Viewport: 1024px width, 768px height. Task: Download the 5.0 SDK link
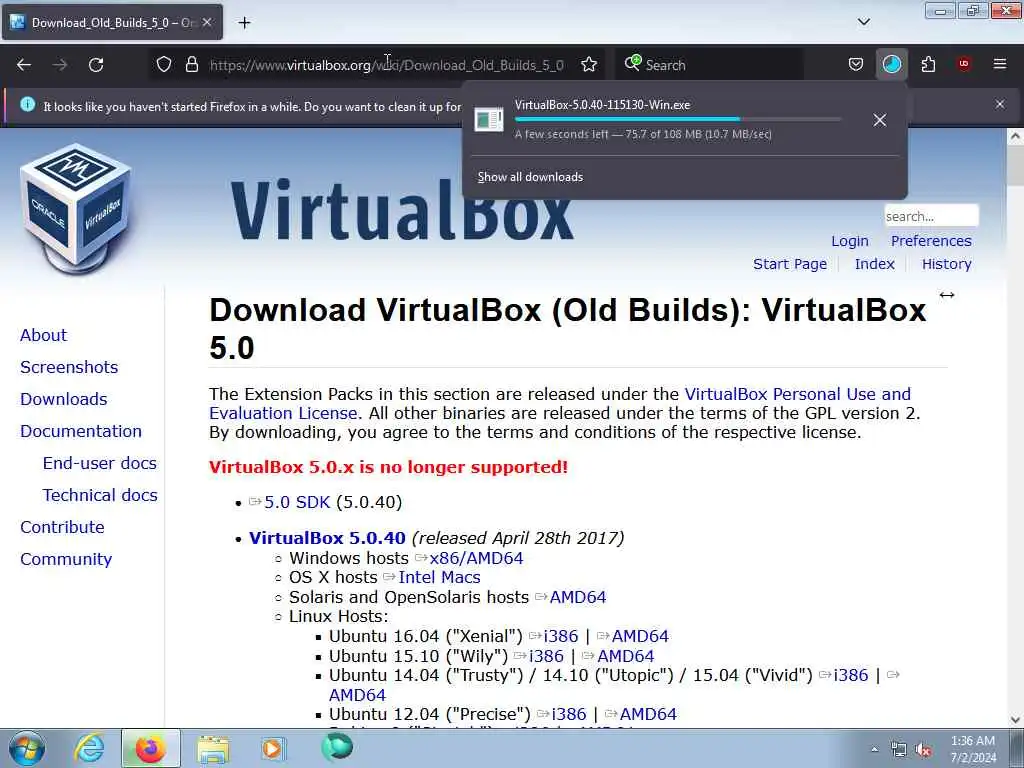(297, 502)
